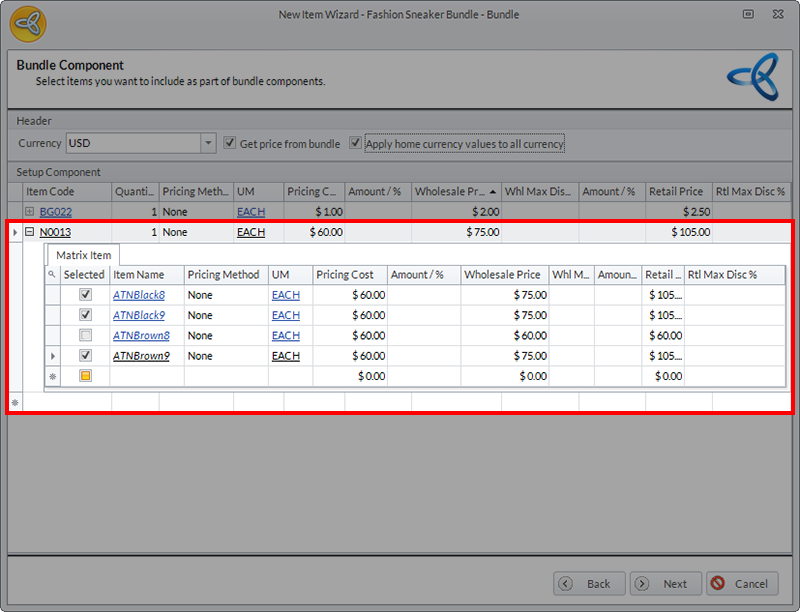Image resolution: width=800 pixels, height=612 pixels.
Task: Click the row indicator arrow beside ATNBrown9
Action: pos(52,356)
